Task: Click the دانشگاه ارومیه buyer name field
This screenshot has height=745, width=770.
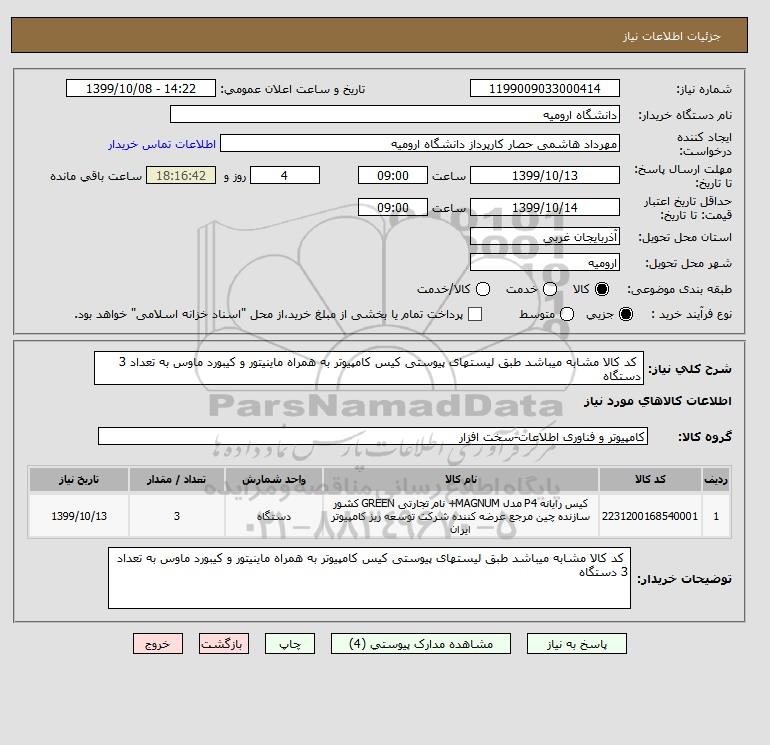Action: [395, 114]
